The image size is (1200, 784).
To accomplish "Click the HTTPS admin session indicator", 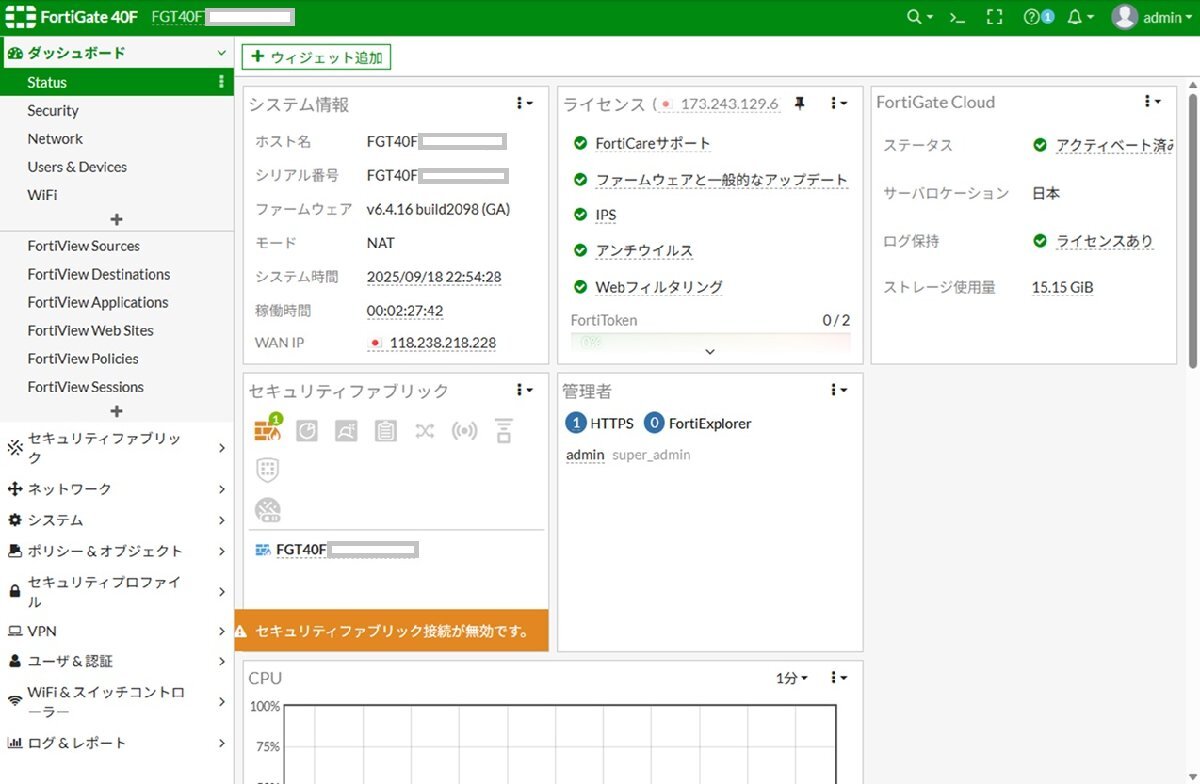I will pos(577,423).
